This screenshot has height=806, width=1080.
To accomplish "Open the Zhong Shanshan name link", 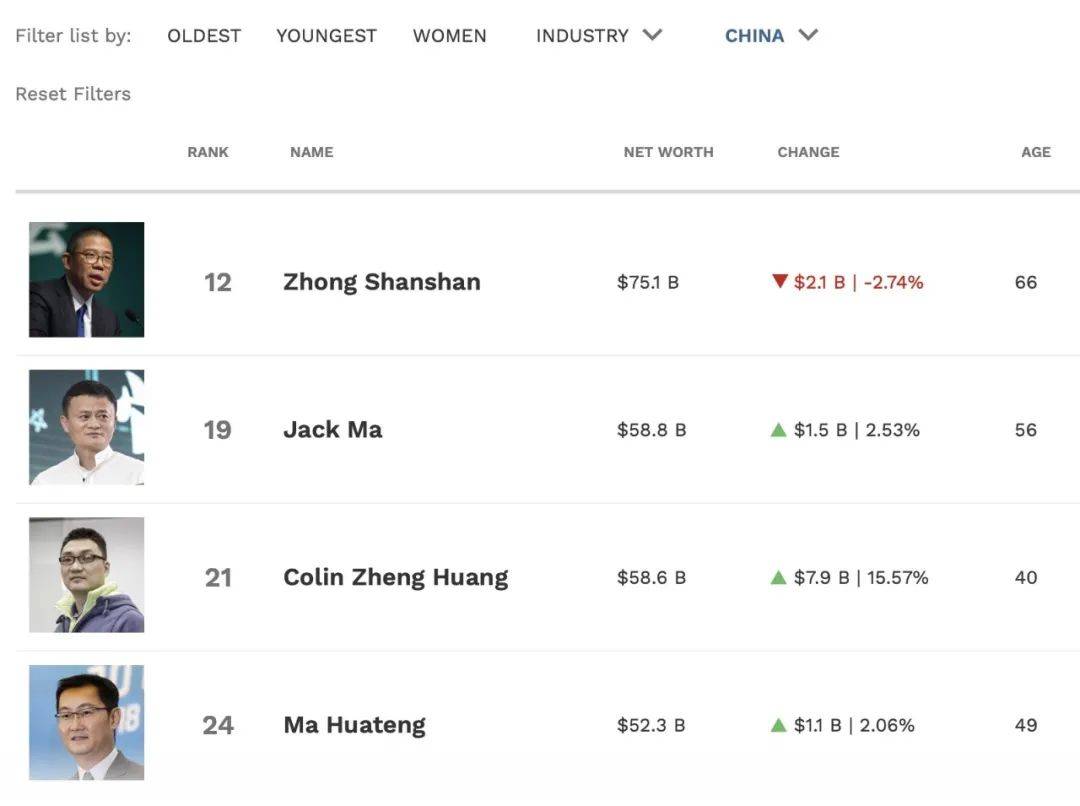I will point(381,282).
